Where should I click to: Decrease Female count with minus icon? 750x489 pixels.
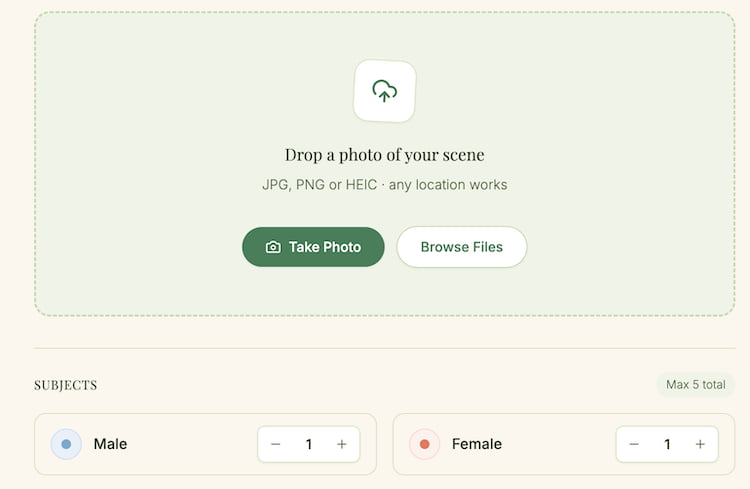[x=634, y=444]
